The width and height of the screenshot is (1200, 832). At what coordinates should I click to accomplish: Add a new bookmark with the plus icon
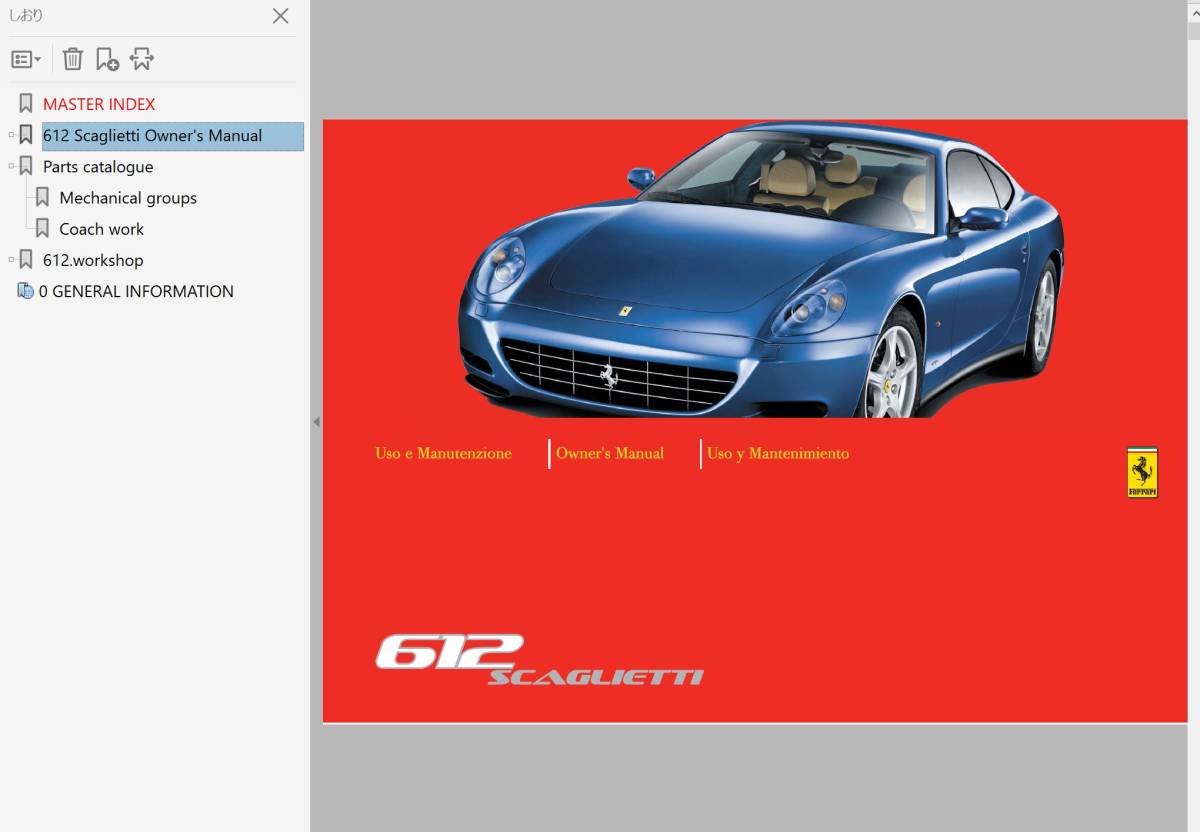click(x=107, y=59)
